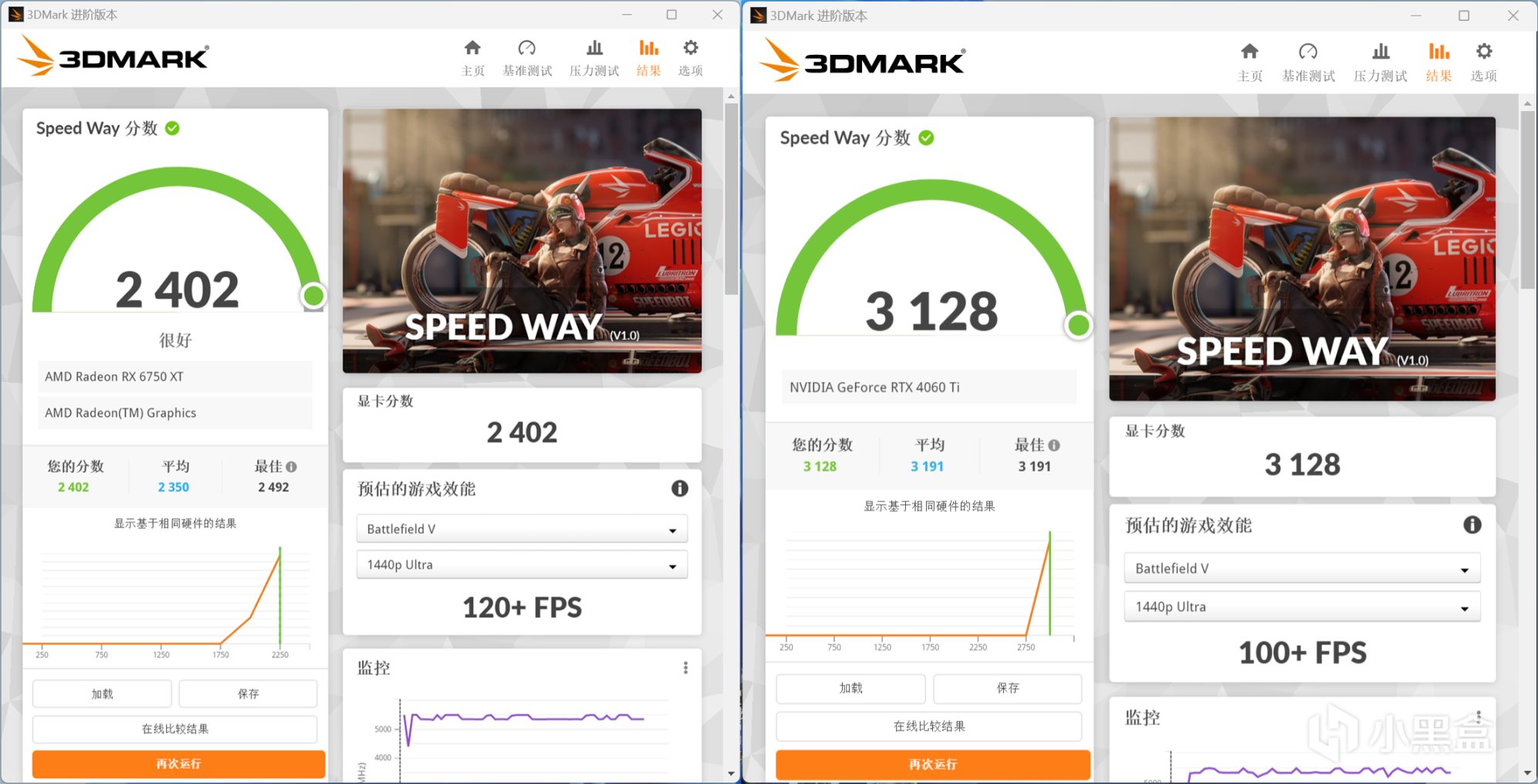
Task: Show info for estimated game performance, right window
Action: 1472,525
